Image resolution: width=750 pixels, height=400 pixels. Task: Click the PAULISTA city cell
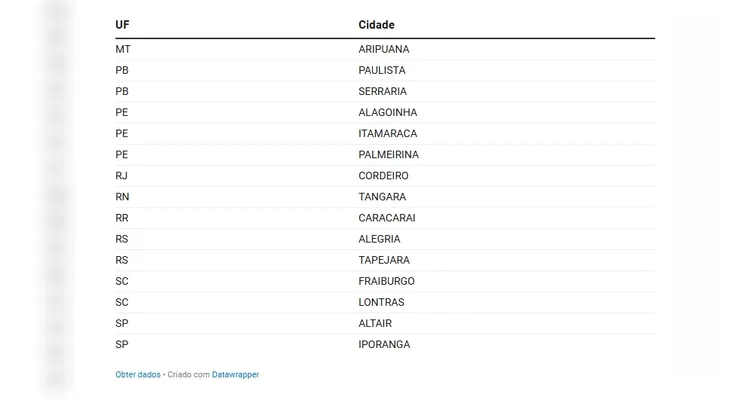pos(382,70)
